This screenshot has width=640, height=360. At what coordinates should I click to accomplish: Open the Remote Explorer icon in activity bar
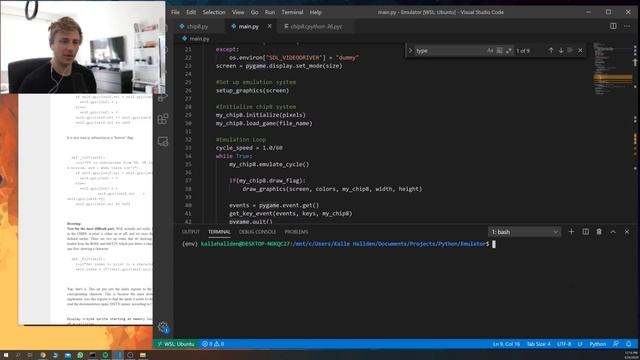tap(163, 141)
